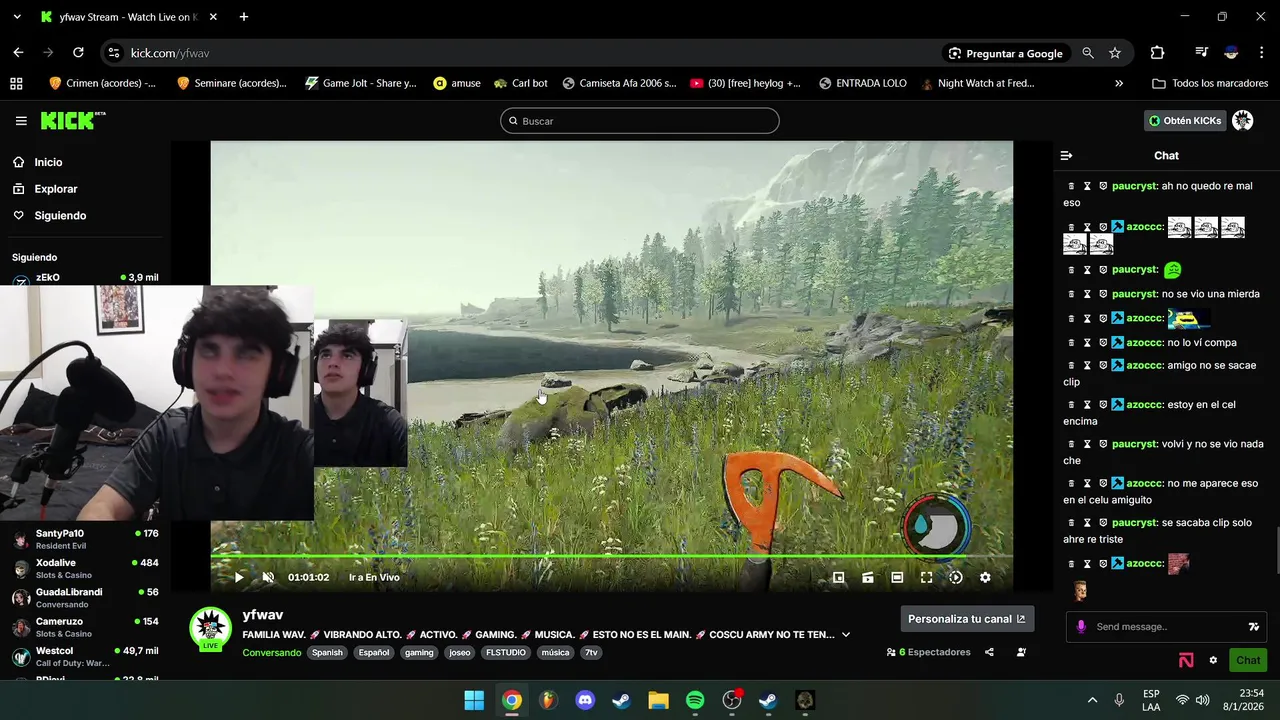1280x720 pixels.
Task: Open the 7TV emote picker in message box
Action: (x=1253, y=627)
